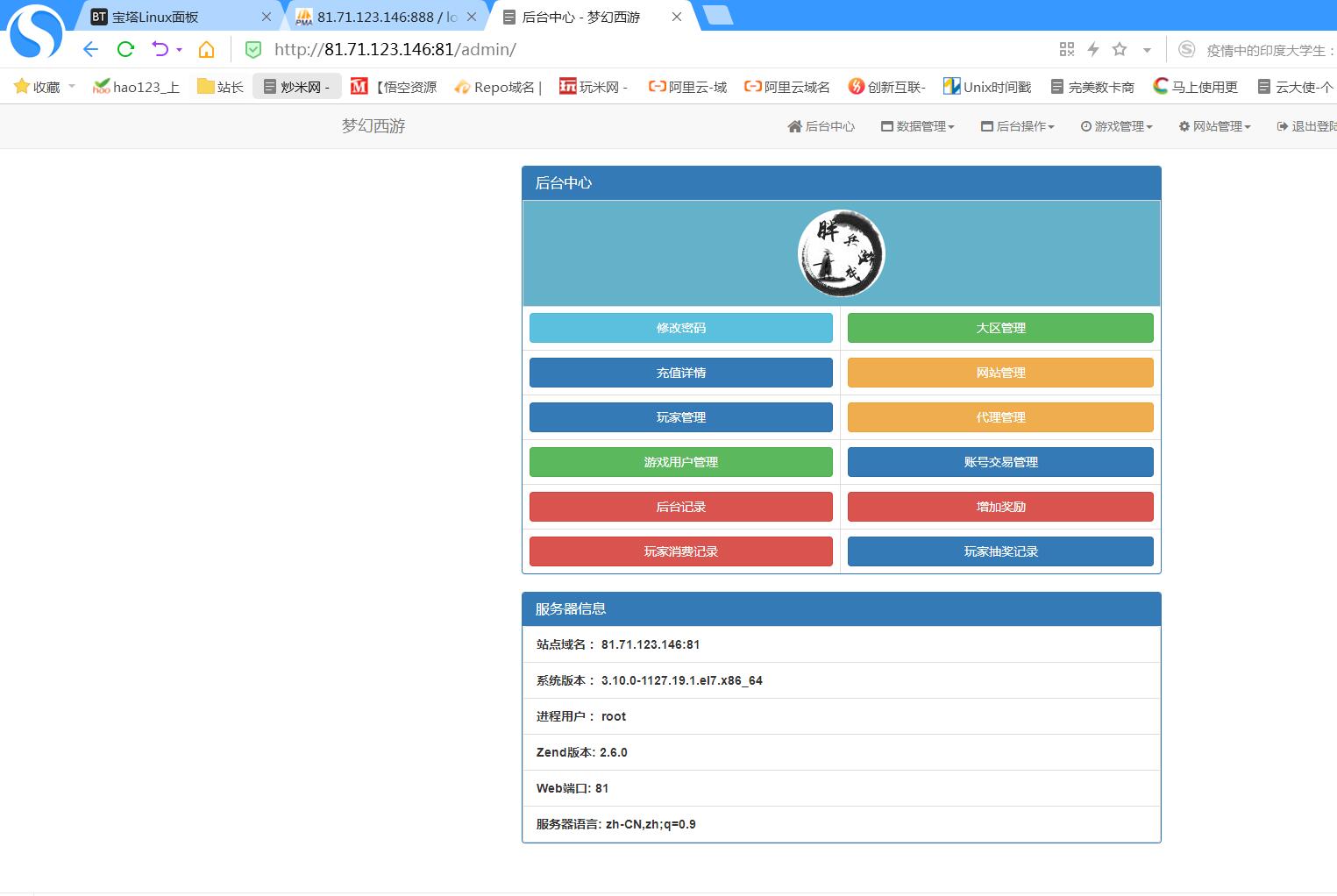
Task: Open the hao123 bookmark
Action: tap(137, 87)
